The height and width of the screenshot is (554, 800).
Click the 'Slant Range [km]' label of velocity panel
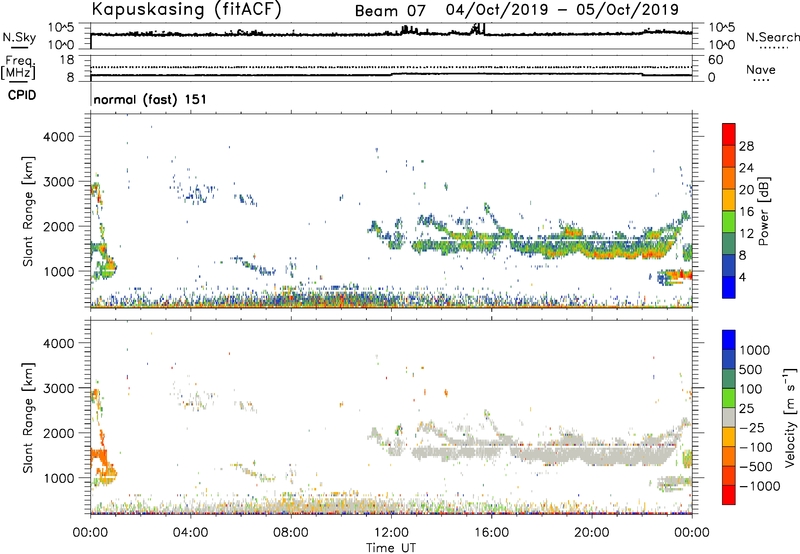[x=28, y=417]
